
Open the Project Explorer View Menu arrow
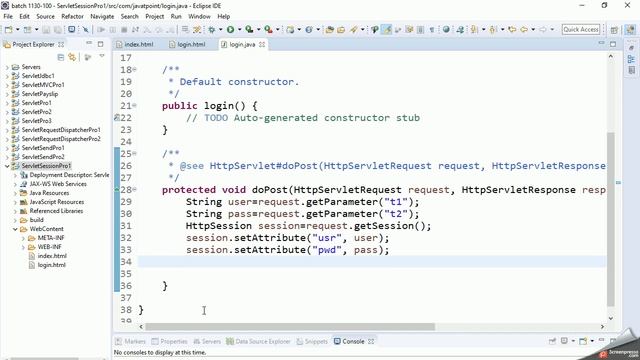point(102,56)
